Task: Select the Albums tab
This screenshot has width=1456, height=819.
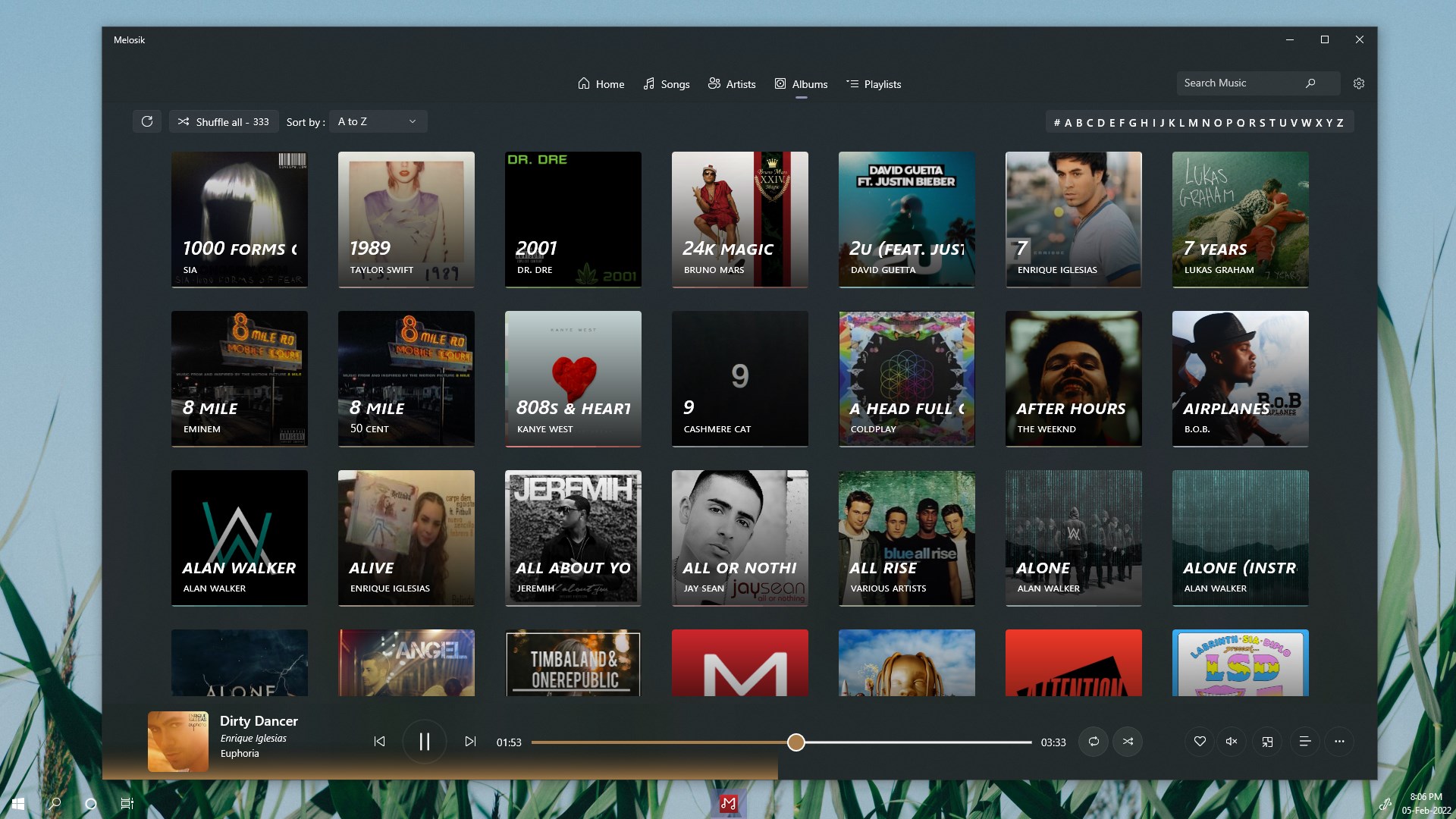Action: click(x=801, y=84)
